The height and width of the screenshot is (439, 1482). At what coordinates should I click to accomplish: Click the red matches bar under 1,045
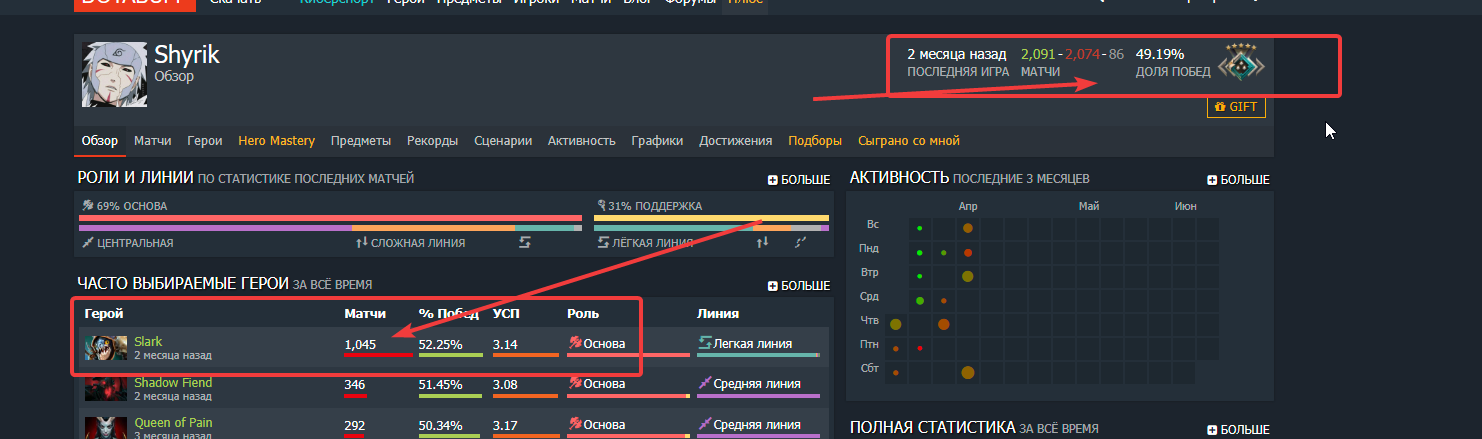click(377, 355)
